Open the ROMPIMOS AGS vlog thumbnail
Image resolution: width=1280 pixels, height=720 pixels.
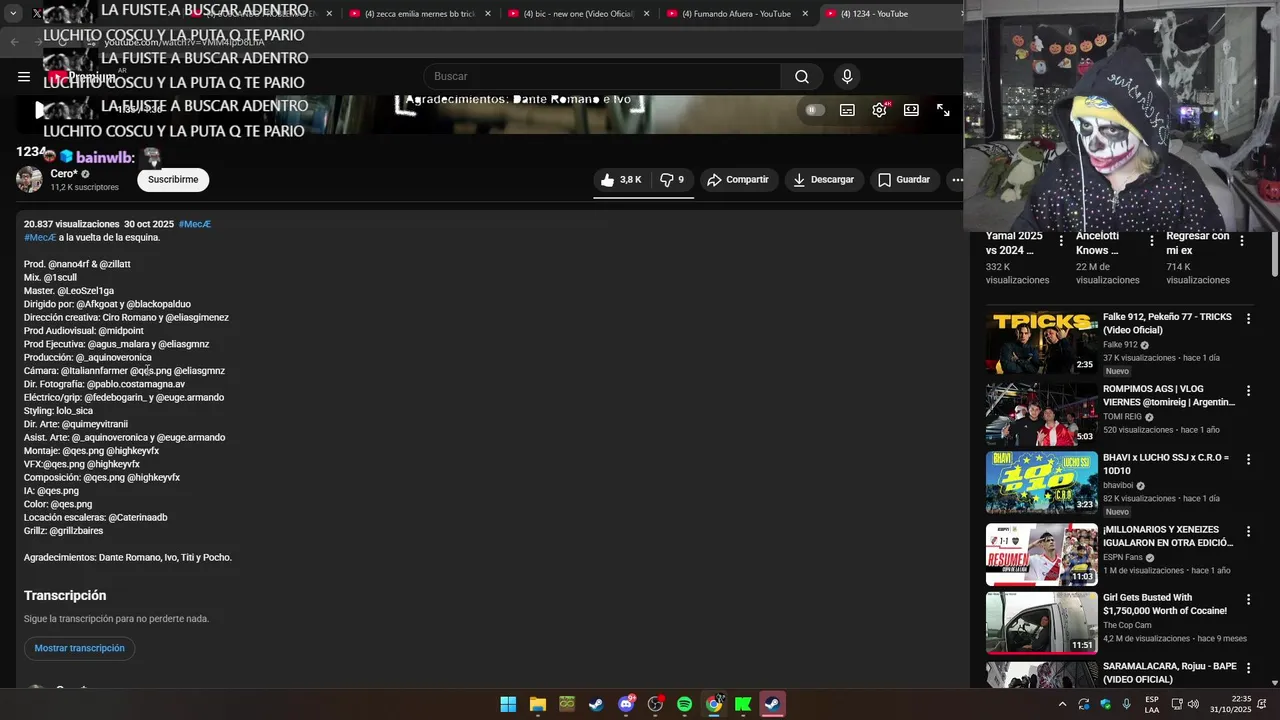(1041, 414)
